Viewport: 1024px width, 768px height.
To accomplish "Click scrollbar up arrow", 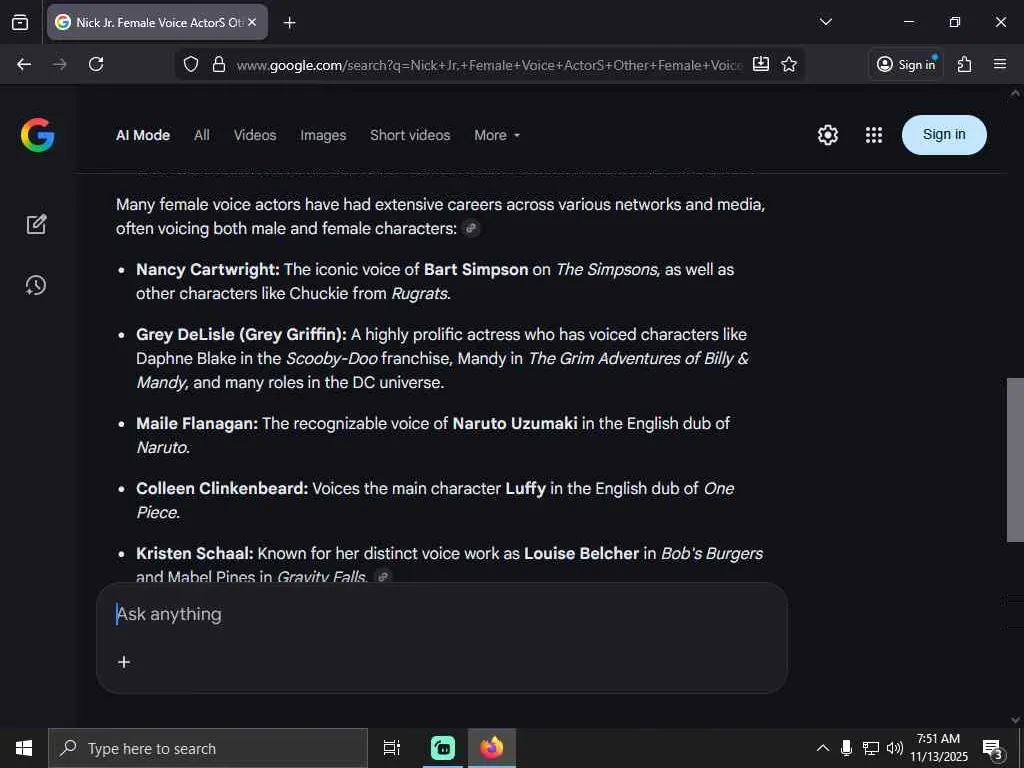I will [x=1015, y=93].
